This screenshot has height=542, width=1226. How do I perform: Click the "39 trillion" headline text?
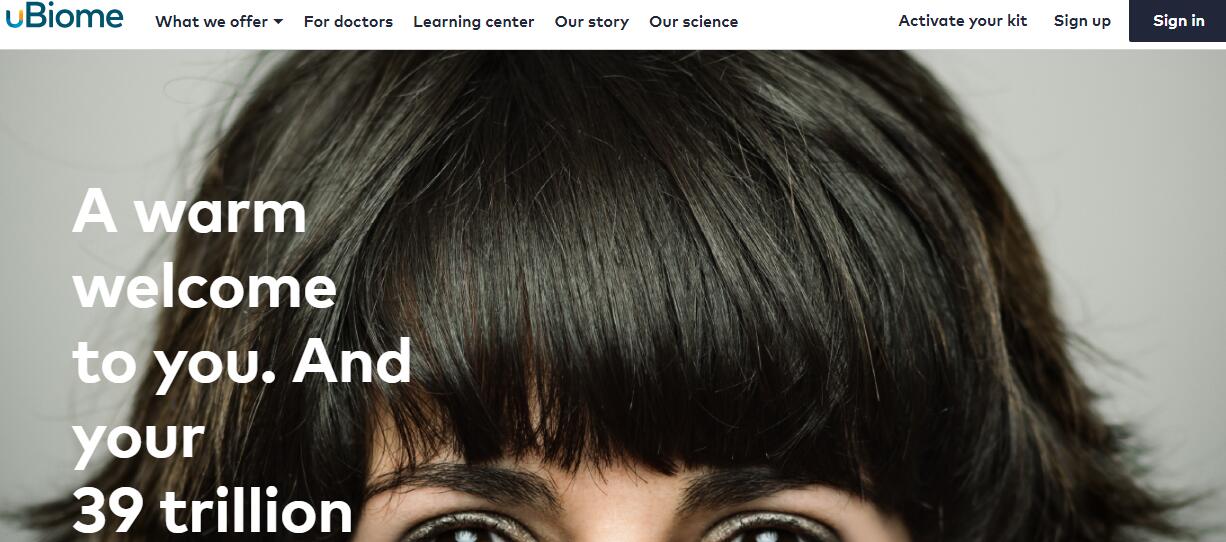coord(212,512)
